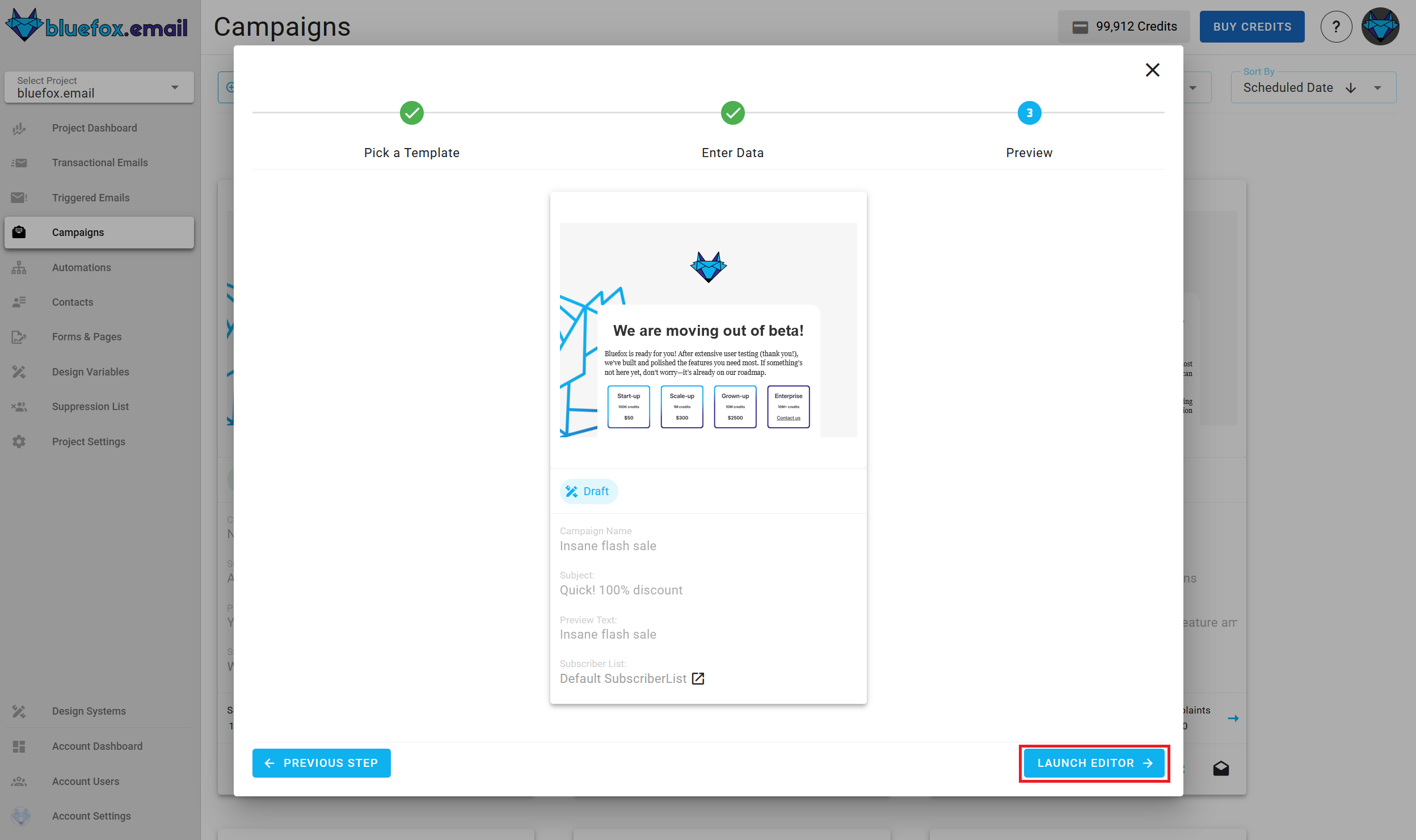
Task: Click the complaints arrow on background card
Action: tap(1233, 718)
